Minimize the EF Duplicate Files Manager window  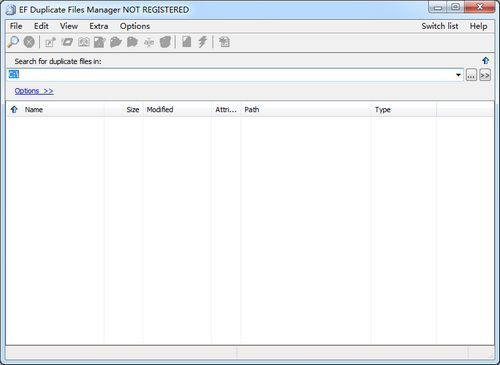(438, 7)
